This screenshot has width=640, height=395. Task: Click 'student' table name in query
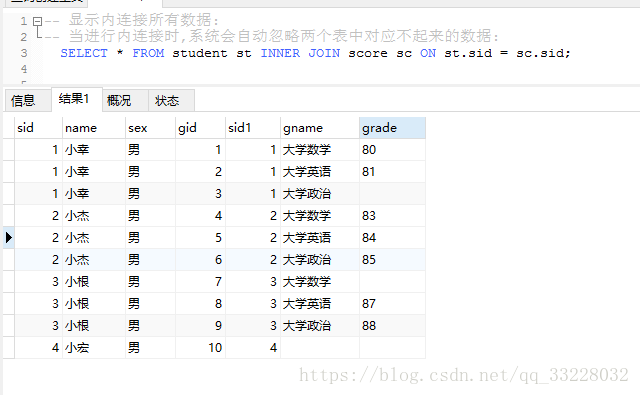(200, 53)
